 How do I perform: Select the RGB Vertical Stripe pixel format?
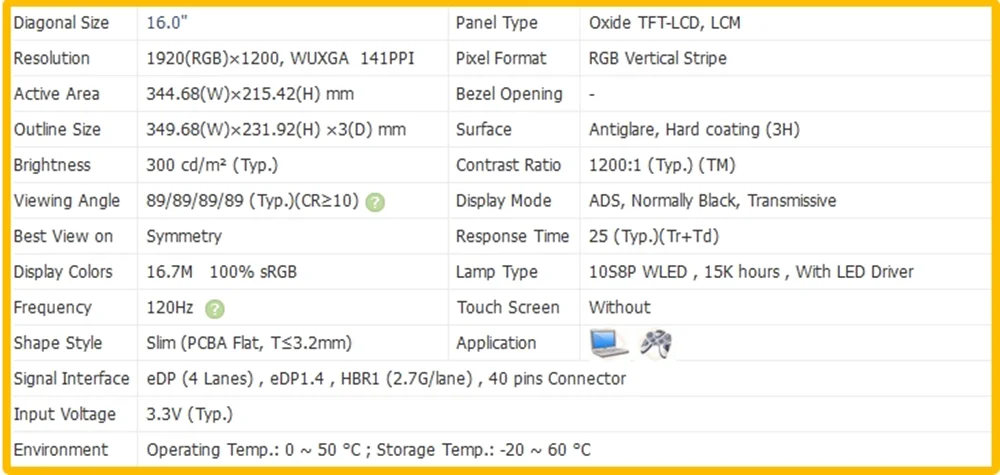tap(658, 59)
